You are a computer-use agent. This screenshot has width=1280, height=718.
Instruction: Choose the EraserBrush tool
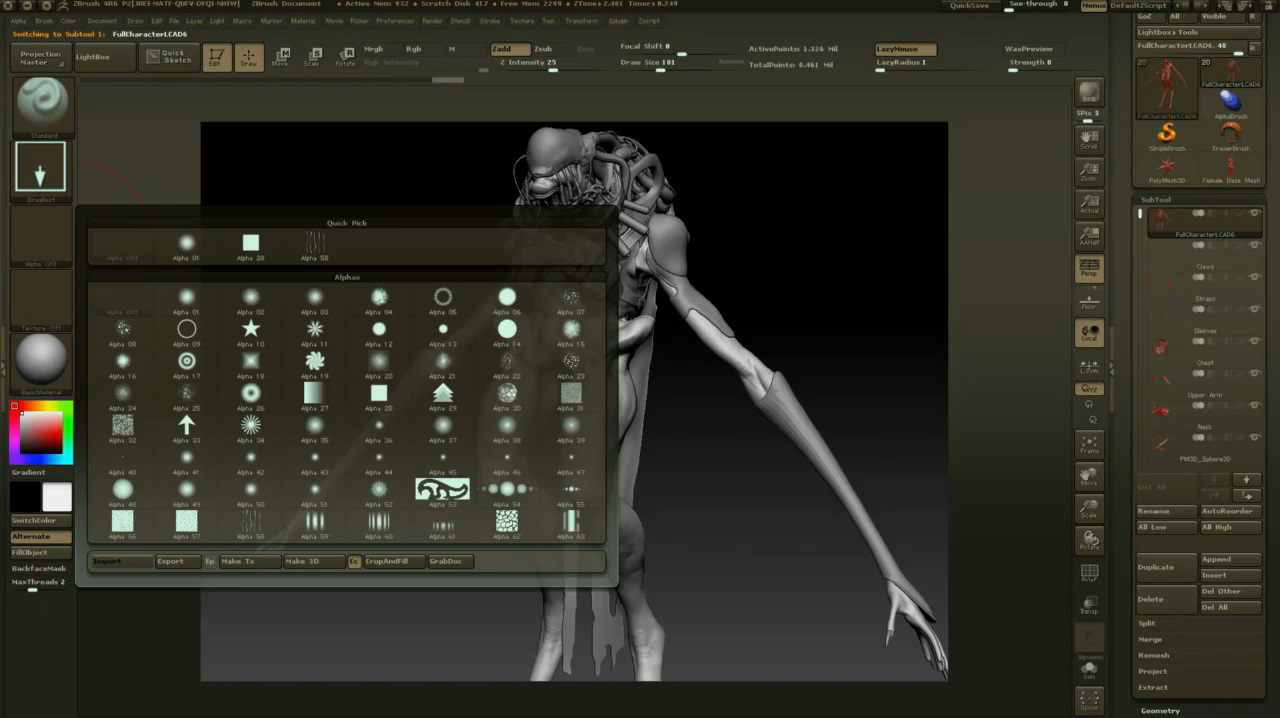click(x=1230, y=135)
